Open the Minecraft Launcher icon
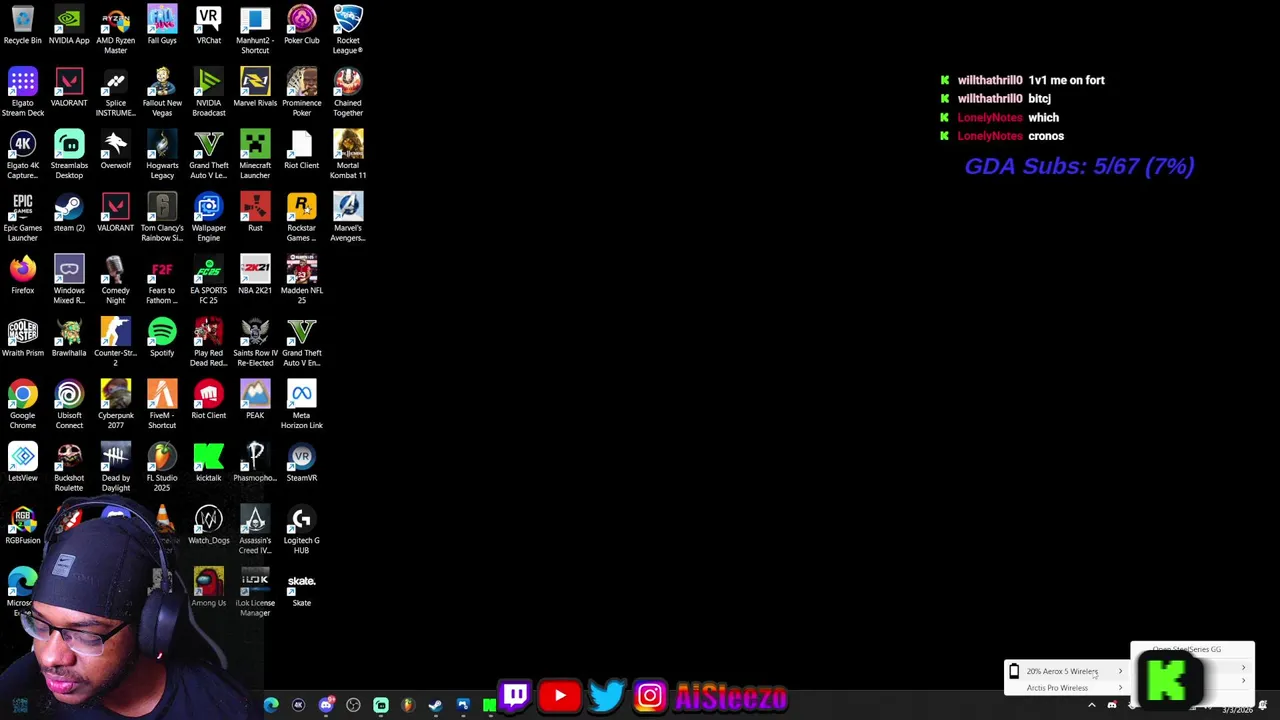 click(255, 155)
